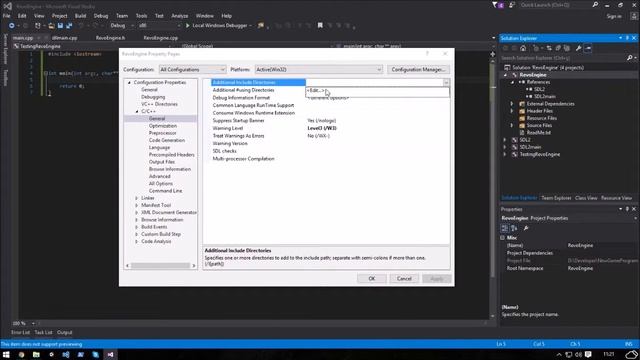Open the Debug solution configuration dropdown in toolbar
The height and width of the screenshot is (360, 640).
click(x=122, y=26)
